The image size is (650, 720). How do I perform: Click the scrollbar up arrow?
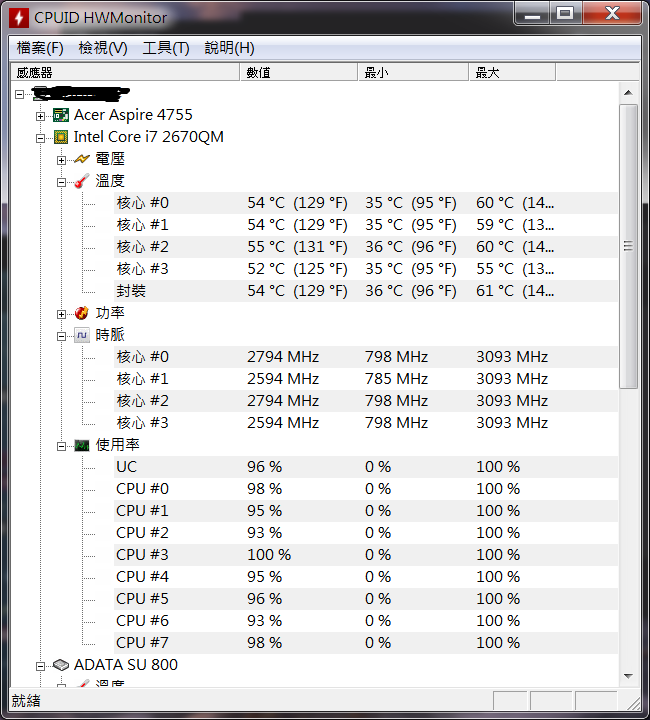(x=628, y=93)
